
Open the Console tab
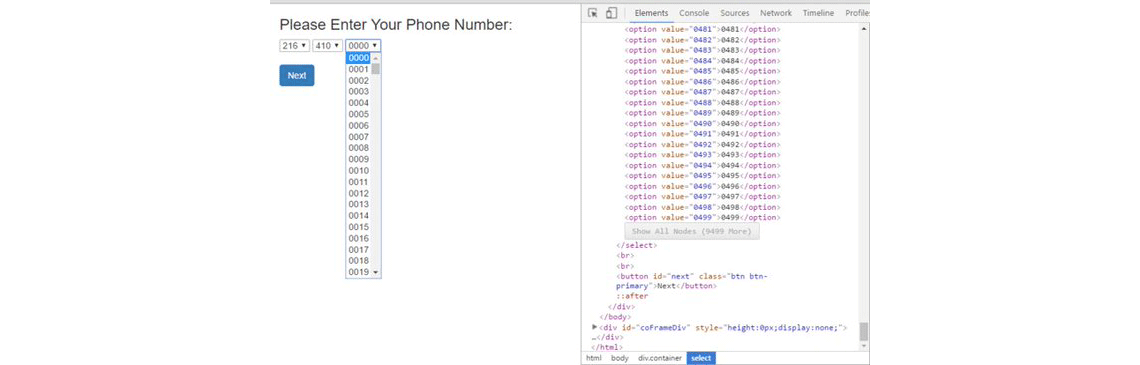click(694, 13)
